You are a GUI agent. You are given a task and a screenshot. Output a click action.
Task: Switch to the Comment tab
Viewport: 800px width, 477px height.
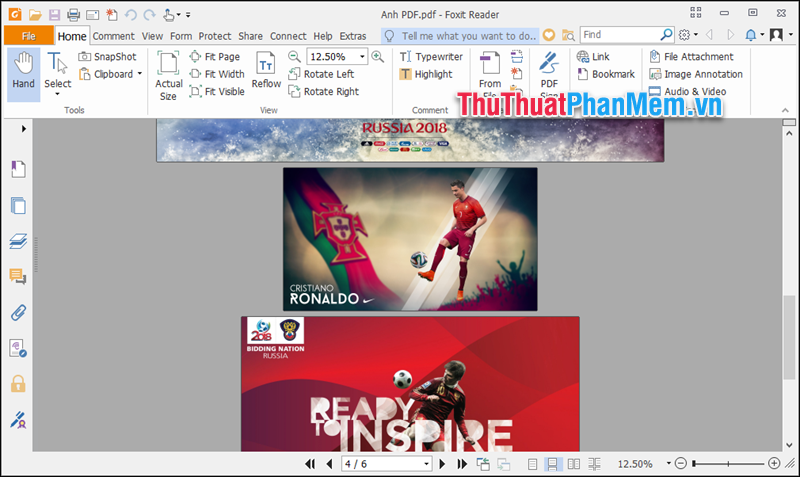tap(113, 36)
